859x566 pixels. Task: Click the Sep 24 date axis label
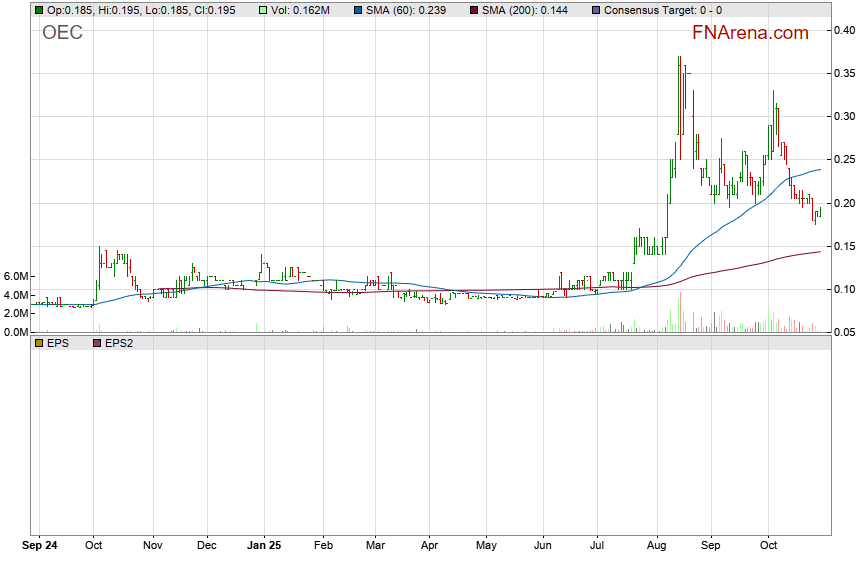[40, 547]
